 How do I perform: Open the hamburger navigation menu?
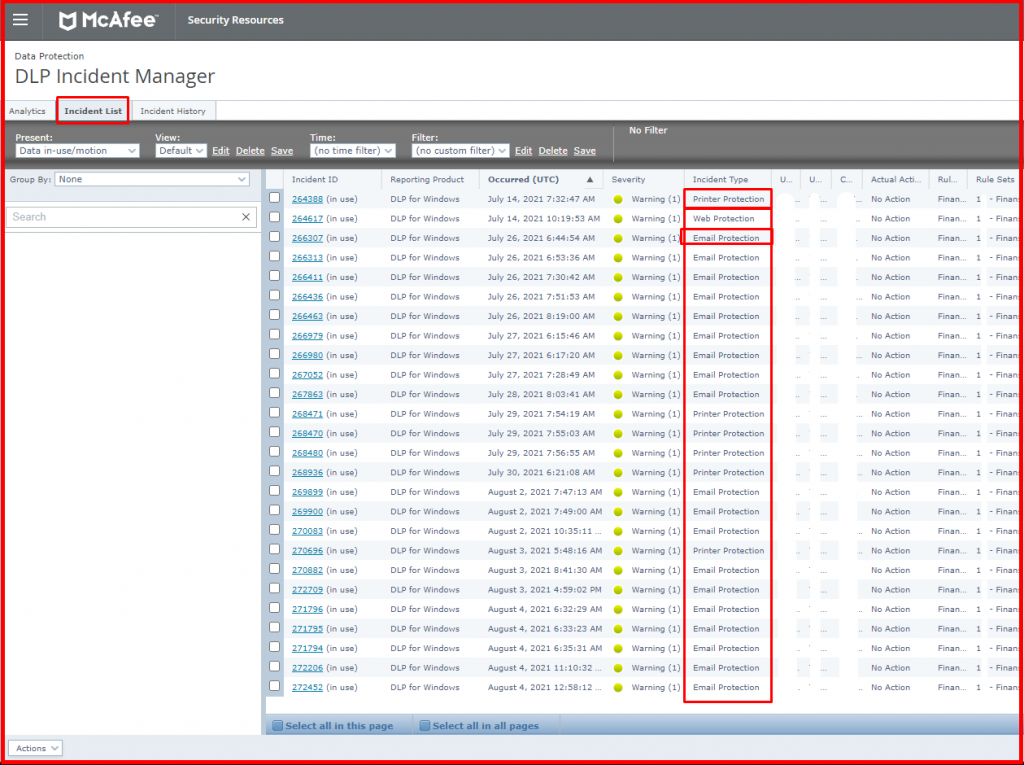[x=20, y=20]
